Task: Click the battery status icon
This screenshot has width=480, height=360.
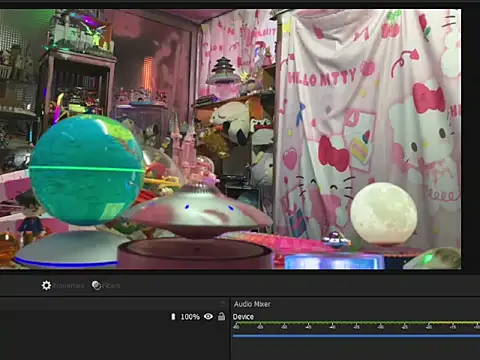Action: click(173, 316)
